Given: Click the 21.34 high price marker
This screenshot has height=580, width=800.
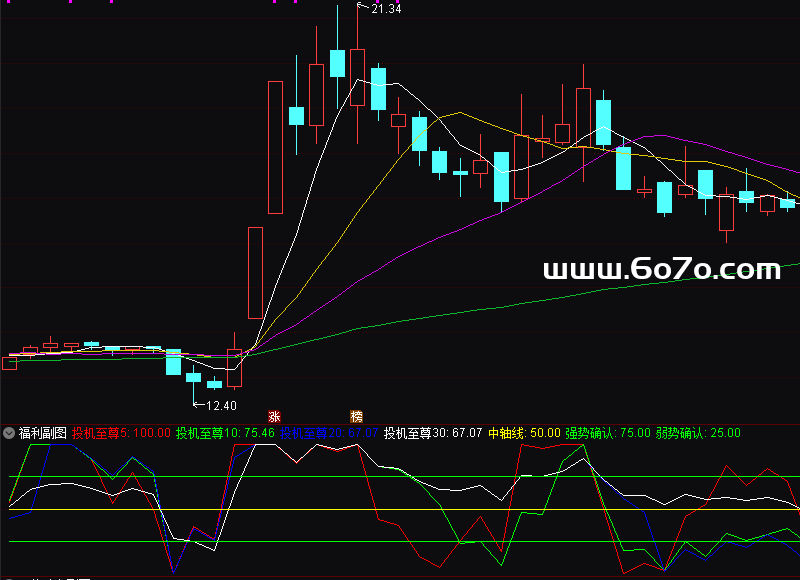Looking at the screenshot, I should (386, 9).
